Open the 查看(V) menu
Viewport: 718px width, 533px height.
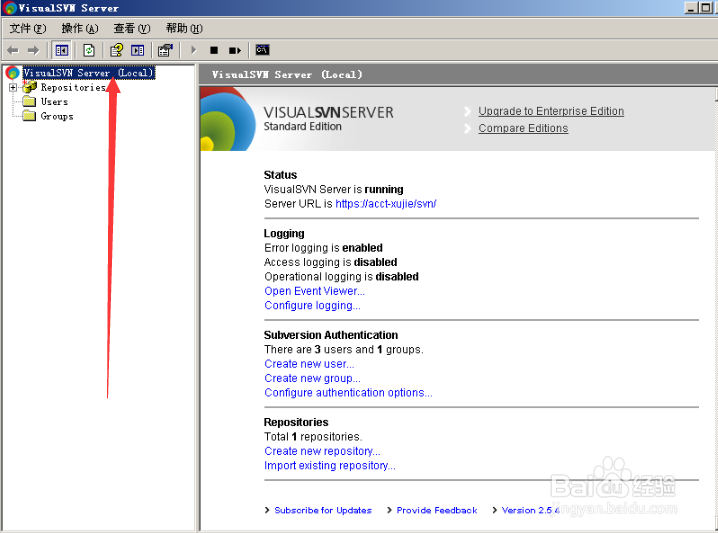[x=132, y=28]
